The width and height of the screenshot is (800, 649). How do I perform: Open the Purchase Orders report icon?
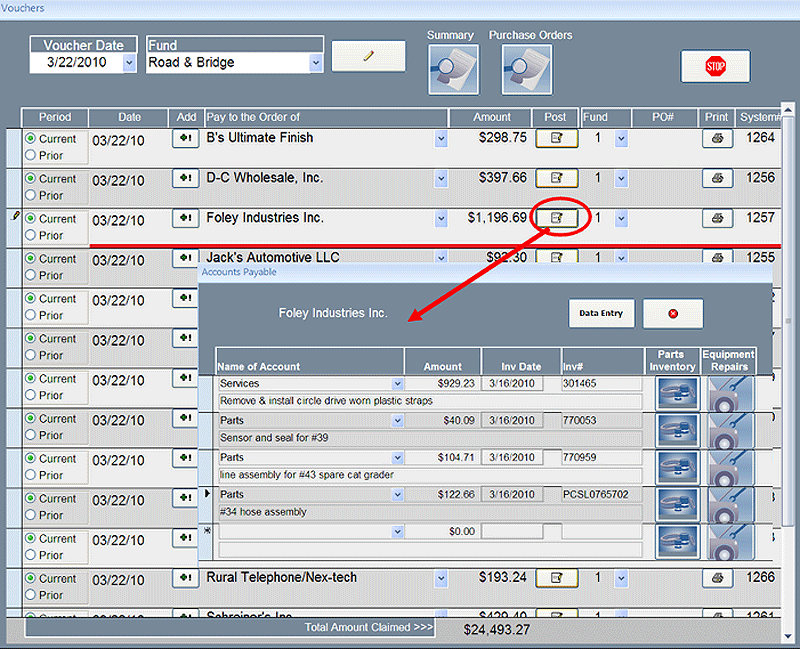click(x=527, y=69)
